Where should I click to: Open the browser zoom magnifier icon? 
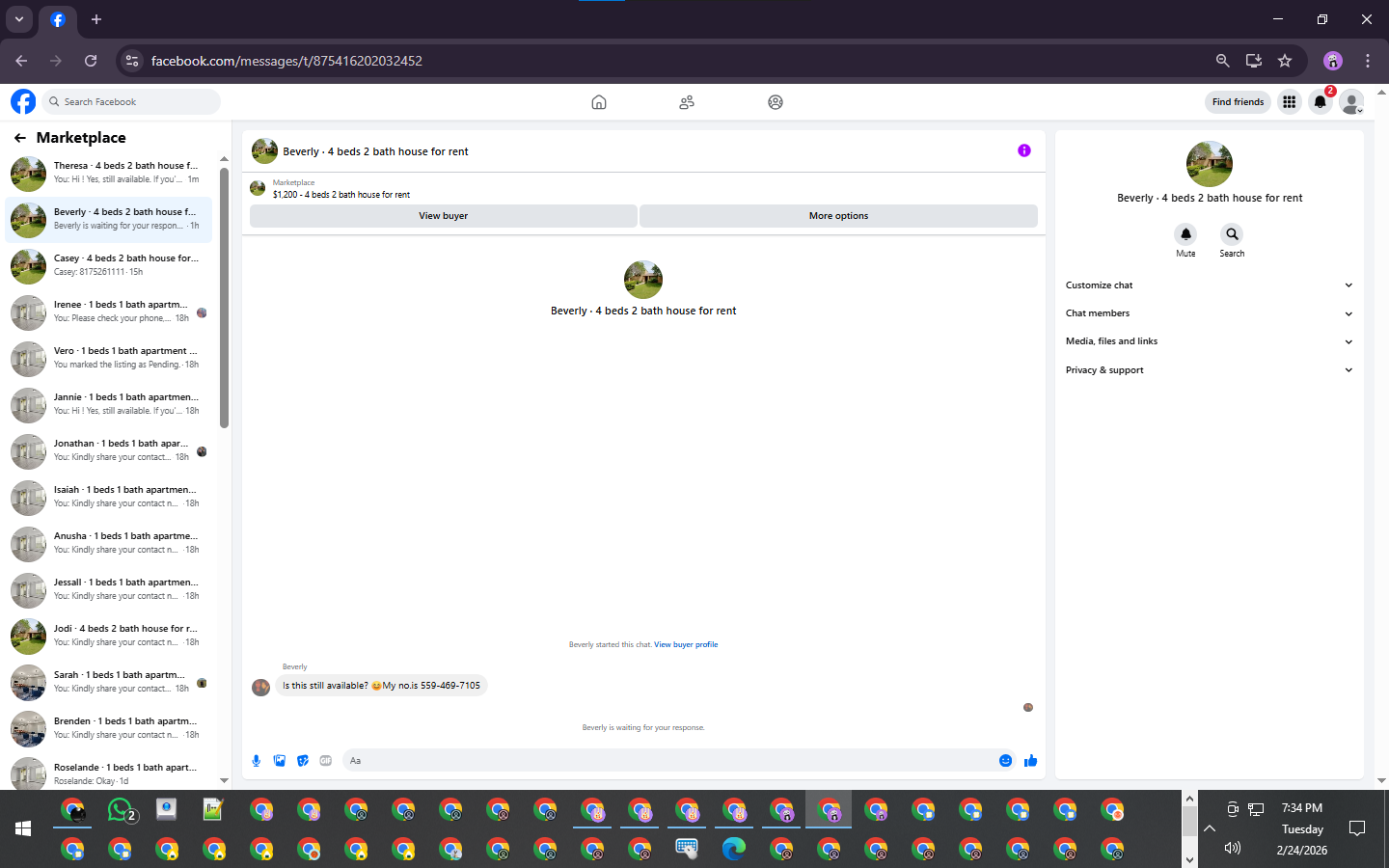[x=1222, y=61]
